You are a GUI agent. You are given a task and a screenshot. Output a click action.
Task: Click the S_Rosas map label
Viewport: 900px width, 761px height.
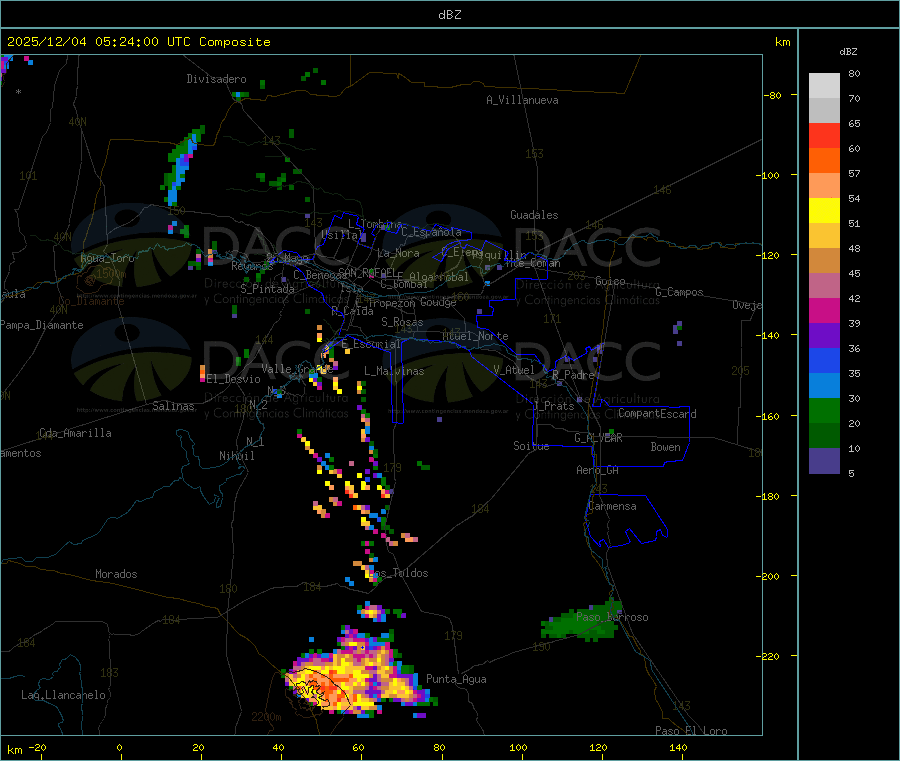tap(402, 322)
